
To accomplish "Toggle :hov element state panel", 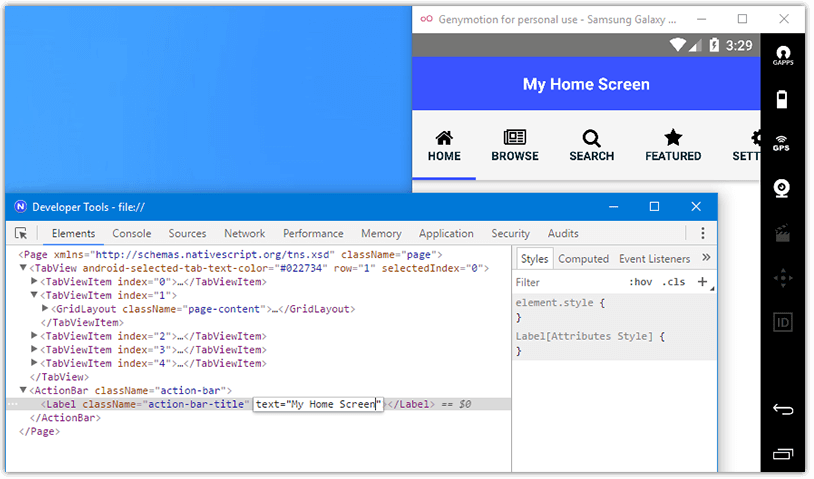I will coord(640,282).
